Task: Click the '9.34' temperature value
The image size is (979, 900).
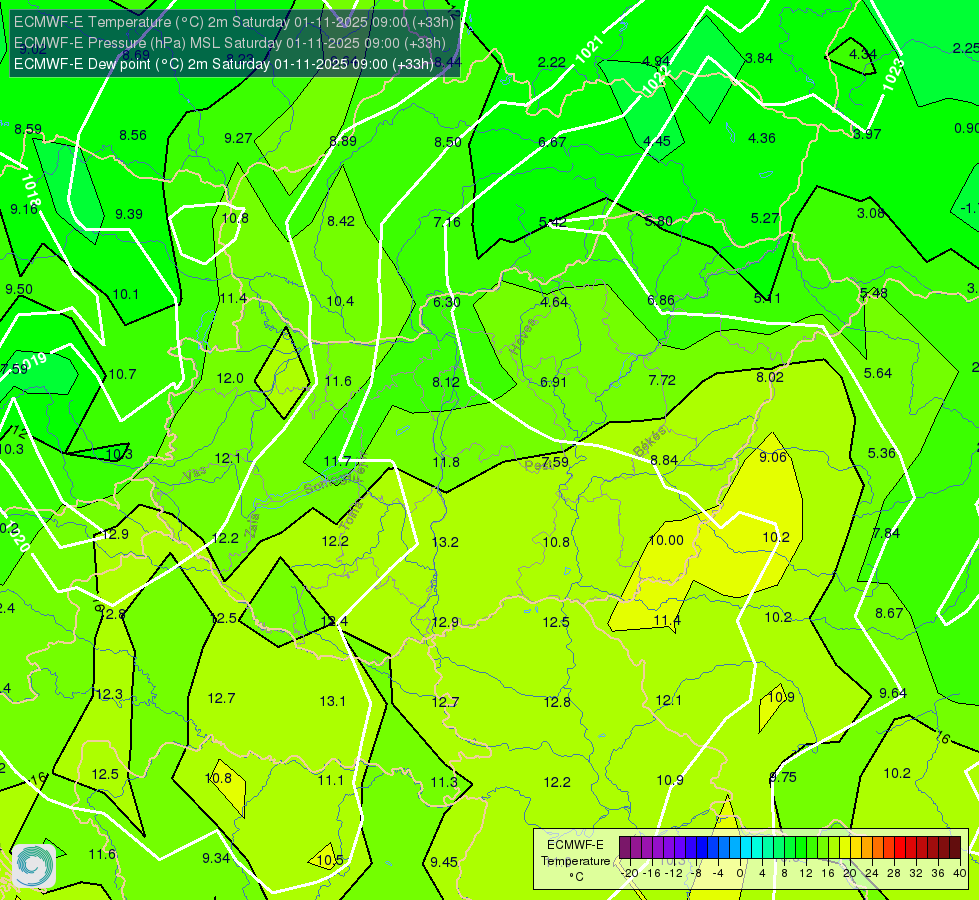Action: click(x=216, y=858)
